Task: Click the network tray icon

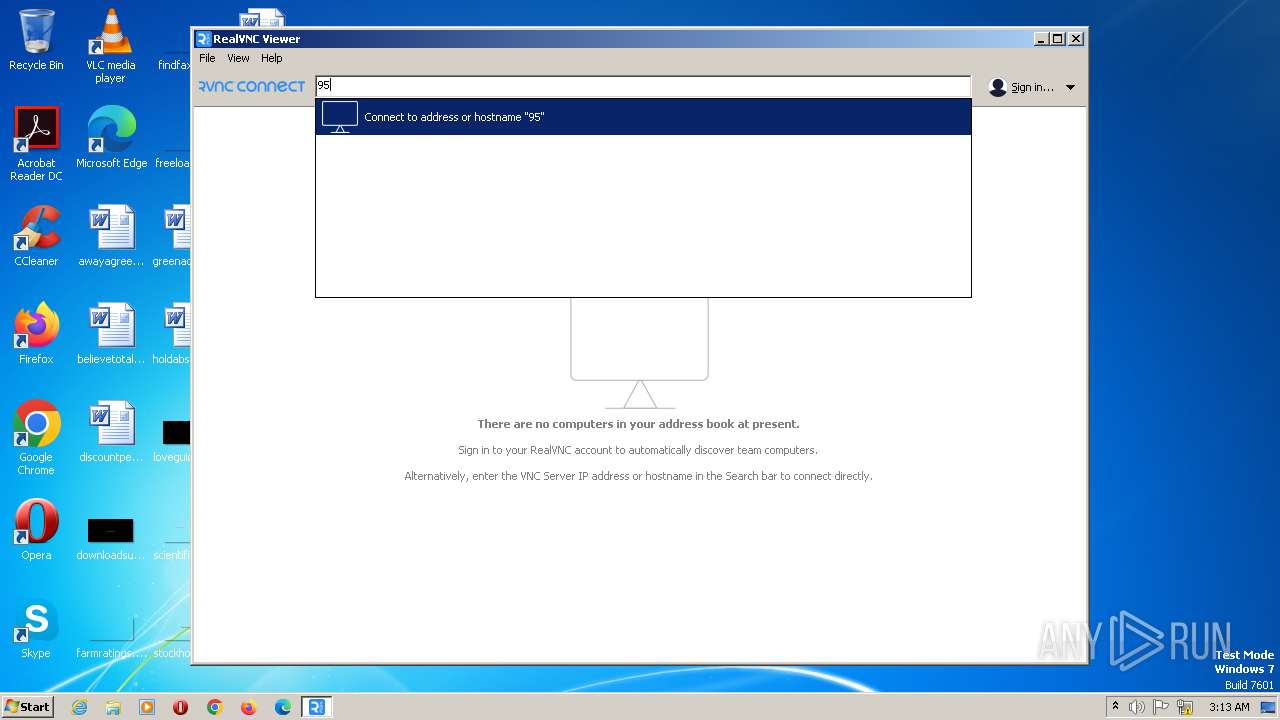Action: click(1185, 707)
